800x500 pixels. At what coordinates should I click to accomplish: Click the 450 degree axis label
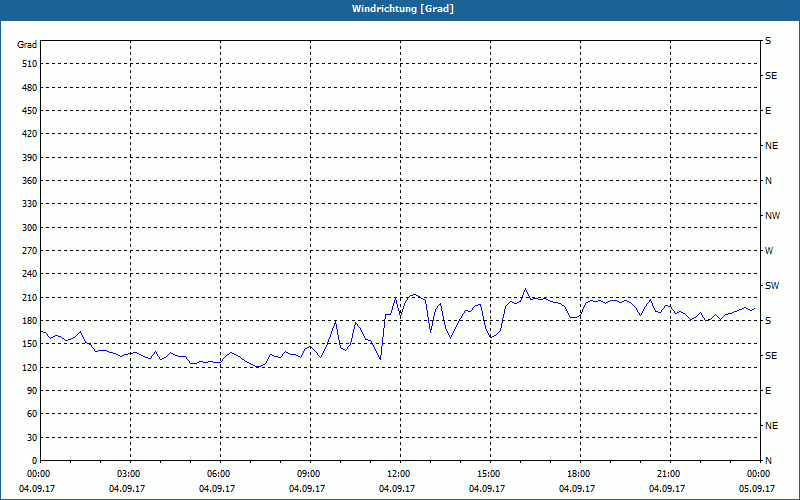click(30, 111)
